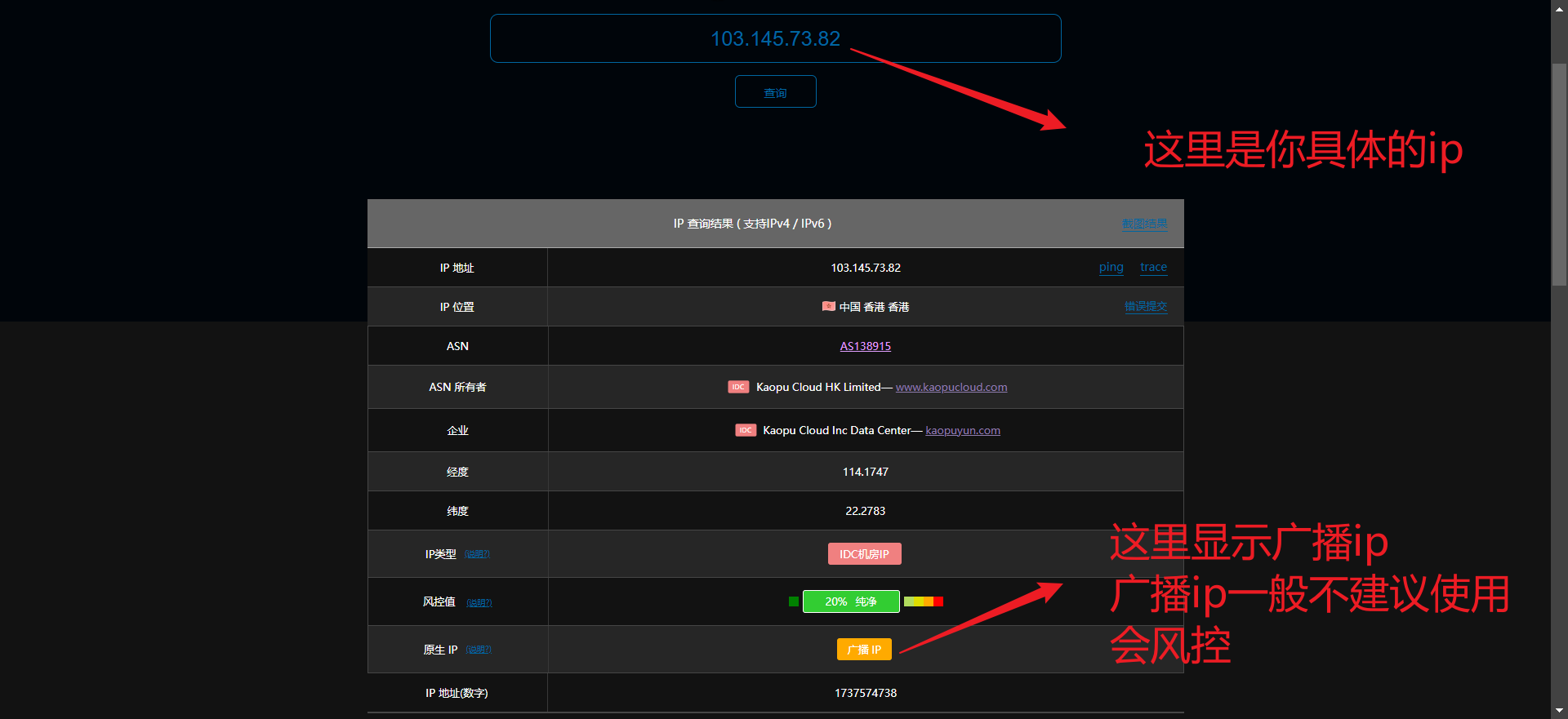Click the scrollbar down arrow
1568x719 pixels.
pyautogui.click(x=1559, y=711)
